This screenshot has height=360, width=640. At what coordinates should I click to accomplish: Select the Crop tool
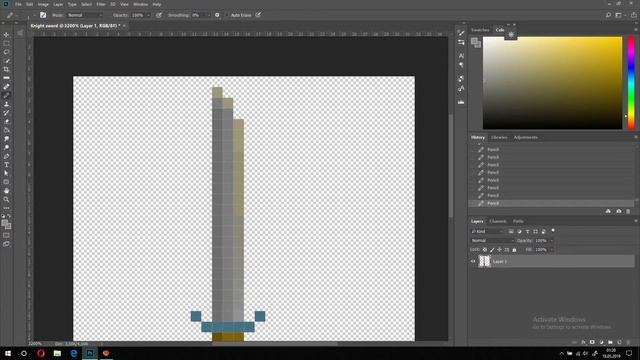click(6, 69)
